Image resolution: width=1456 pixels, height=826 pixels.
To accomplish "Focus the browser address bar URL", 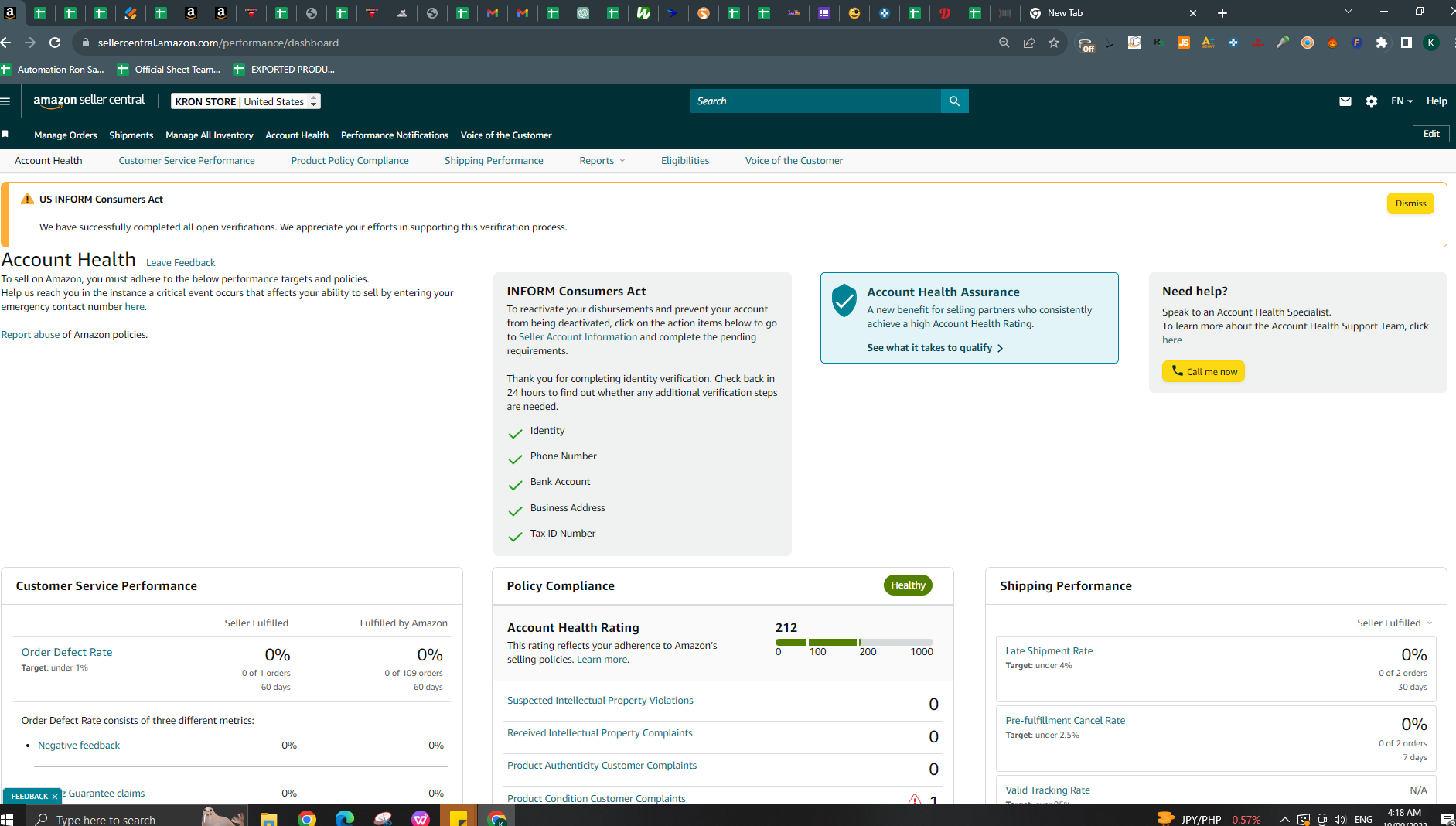I will [x=218, y=43].
